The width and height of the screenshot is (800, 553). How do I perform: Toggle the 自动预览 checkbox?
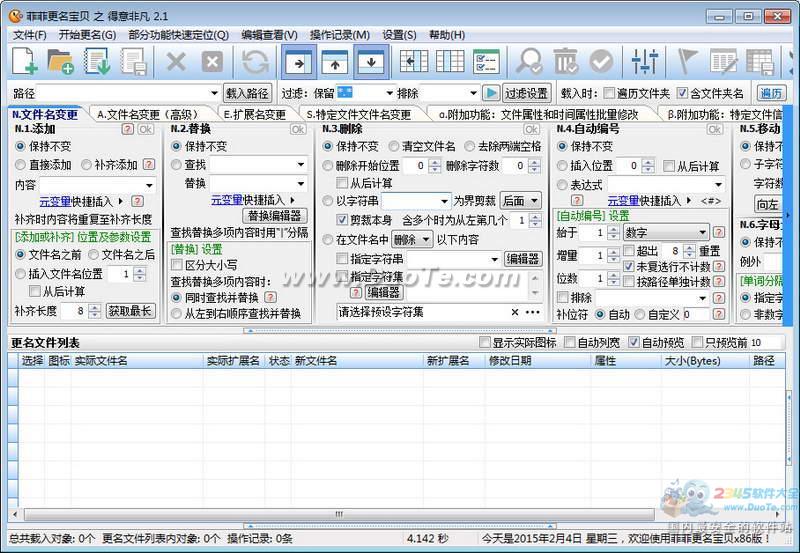pyautogui.click(x=634, y=342)
